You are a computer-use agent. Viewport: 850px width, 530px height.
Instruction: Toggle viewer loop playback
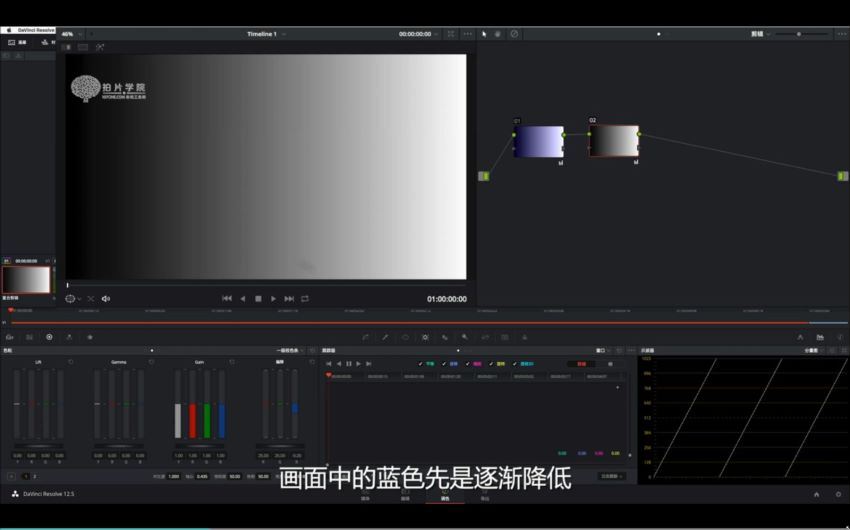pyautogui.click(x=305, y=299)
